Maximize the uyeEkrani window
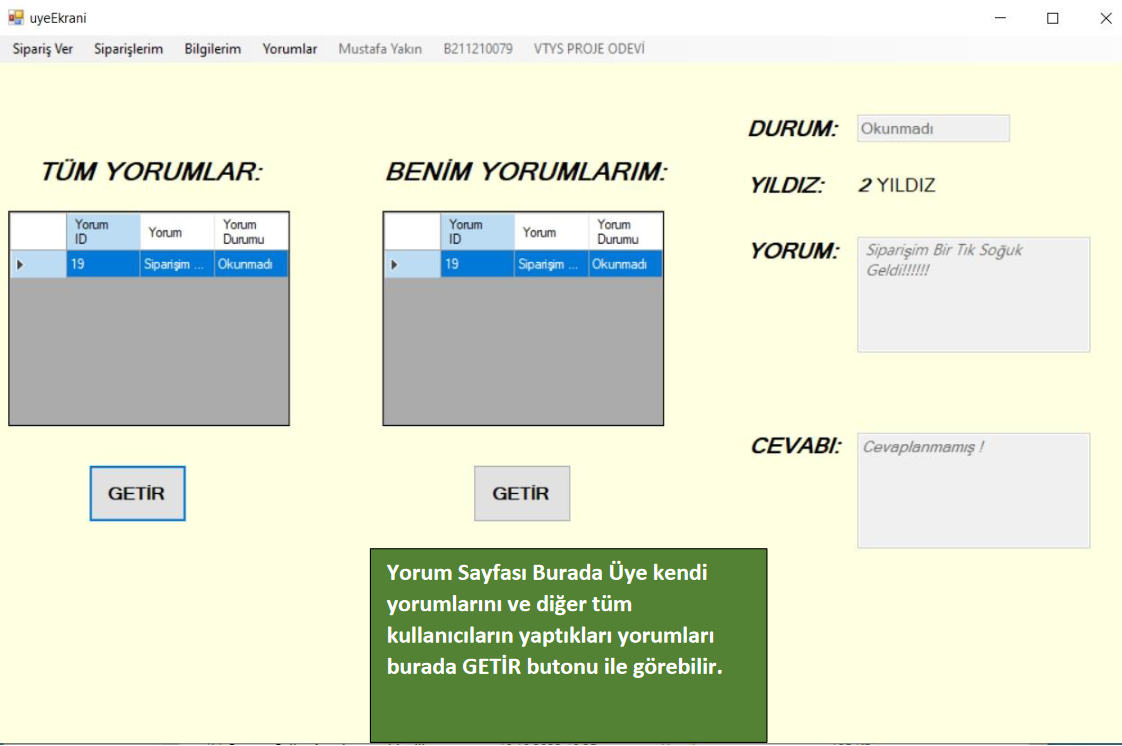 [x=1052, y=18]
